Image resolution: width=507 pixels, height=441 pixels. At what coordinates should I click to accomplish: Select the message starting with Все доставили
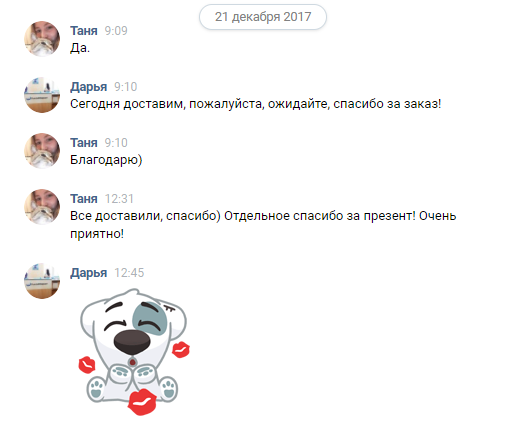pos(263,225)
